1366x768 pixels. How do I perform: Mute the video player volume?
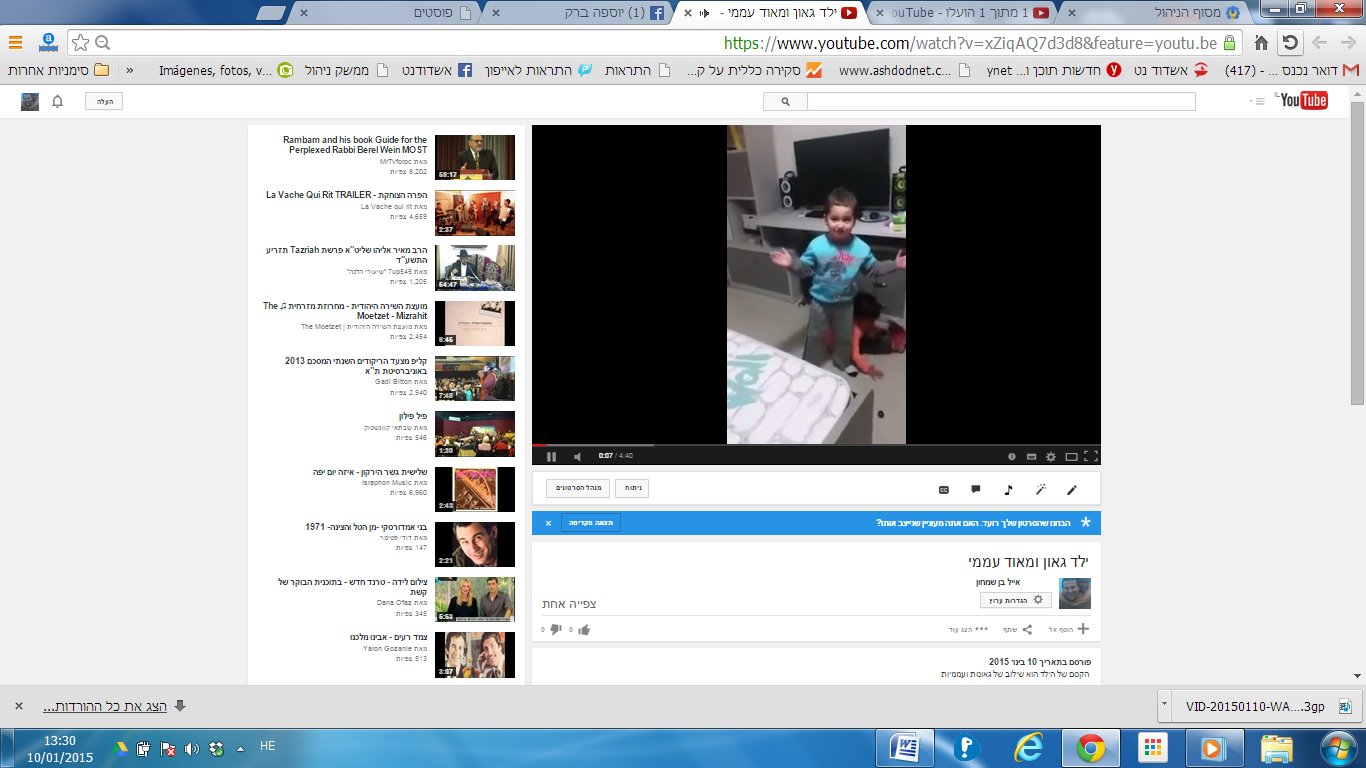pyautogui.click(x=577, y=457)
